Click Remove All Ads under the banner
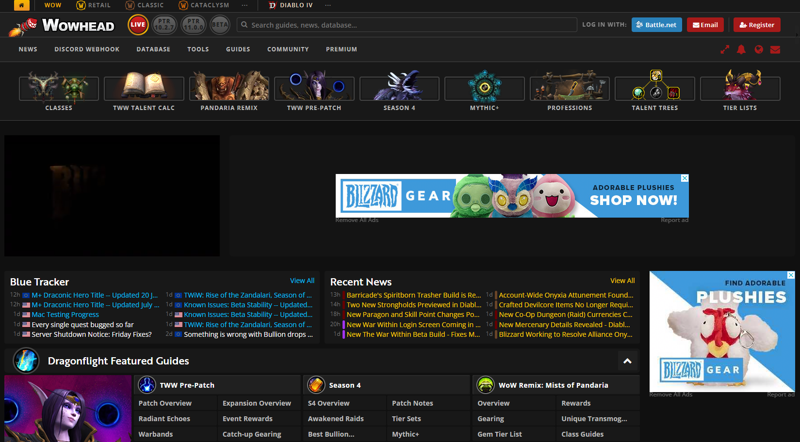This screenshot has width=800, height=442. [x=357, y=220]
